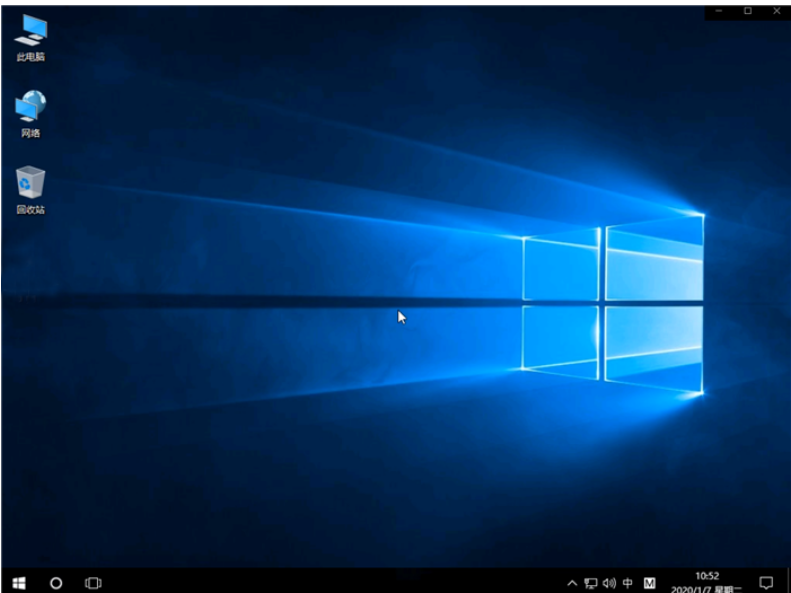Screen dimensions: 791x593
Task: Select the 回收站 (Recycle Bin) desktop icon
Action: point(30,183)
